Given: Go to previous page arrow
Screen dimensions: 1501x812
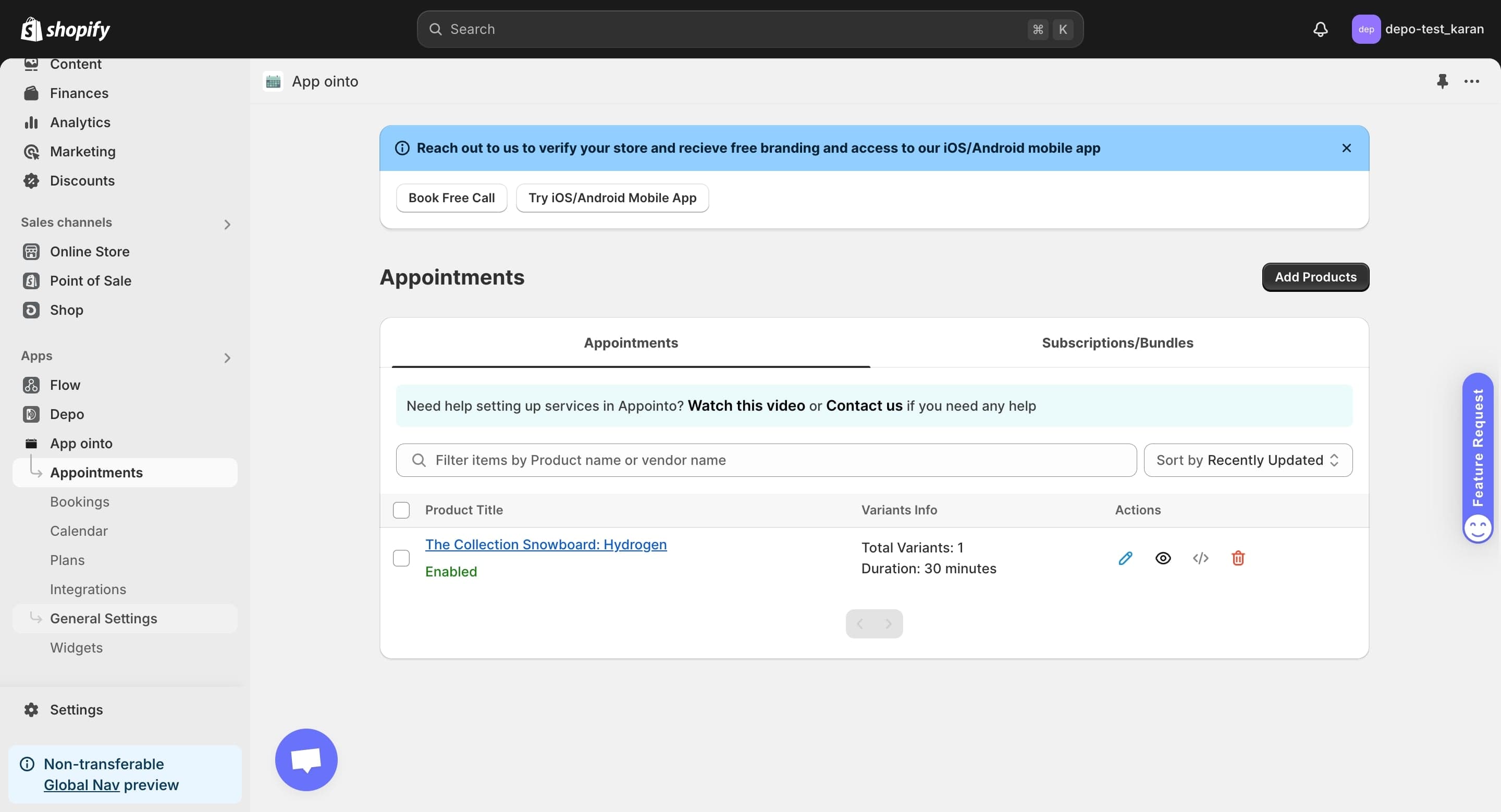Looking at the screenshot, I should coord(860,624).
